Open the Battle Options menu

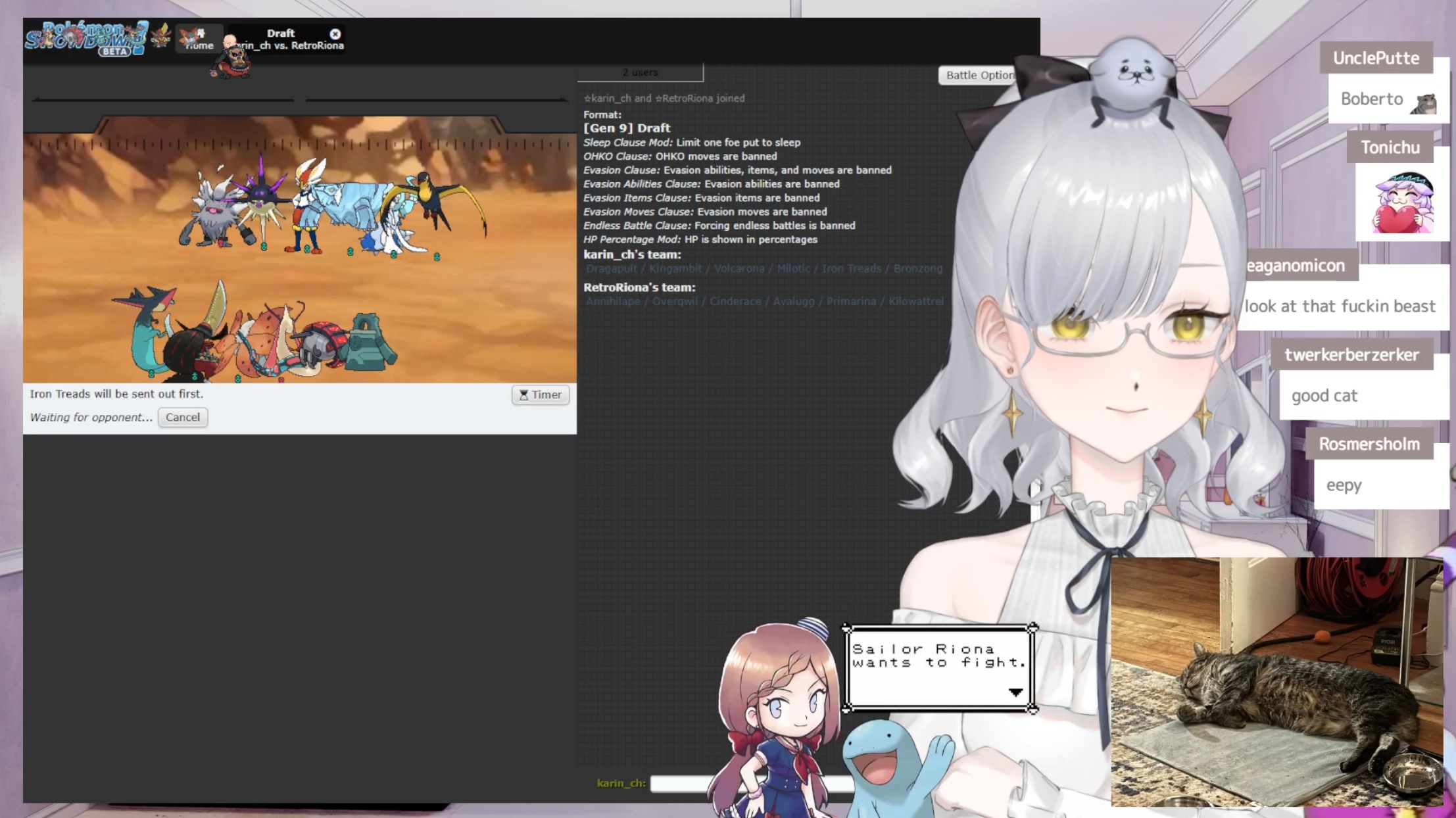(979, 75)
